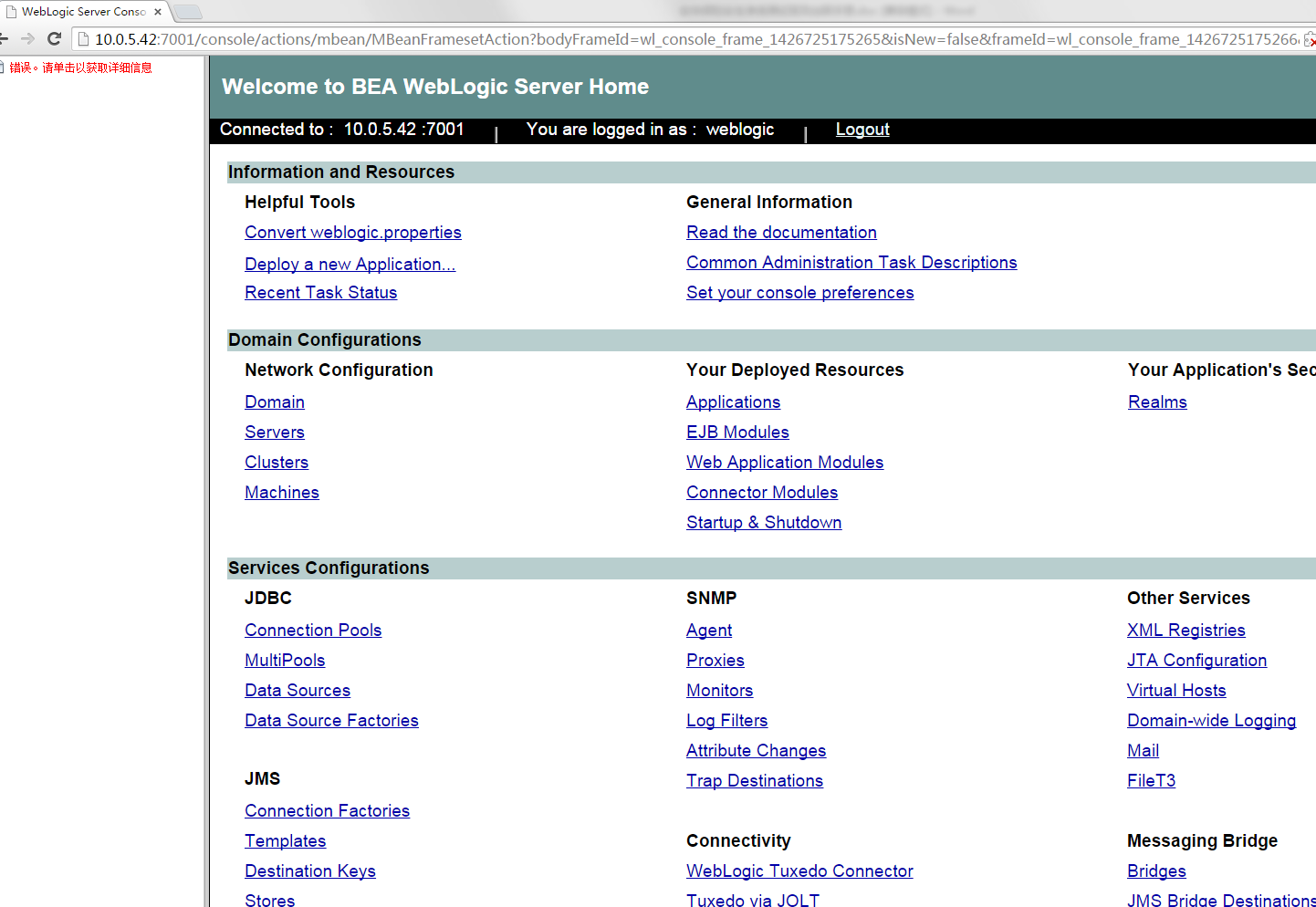Image resolution: width=1316 pixels, height=907 pixels.
Task: Click the page icon in the address bar
Action: point(83,39)
